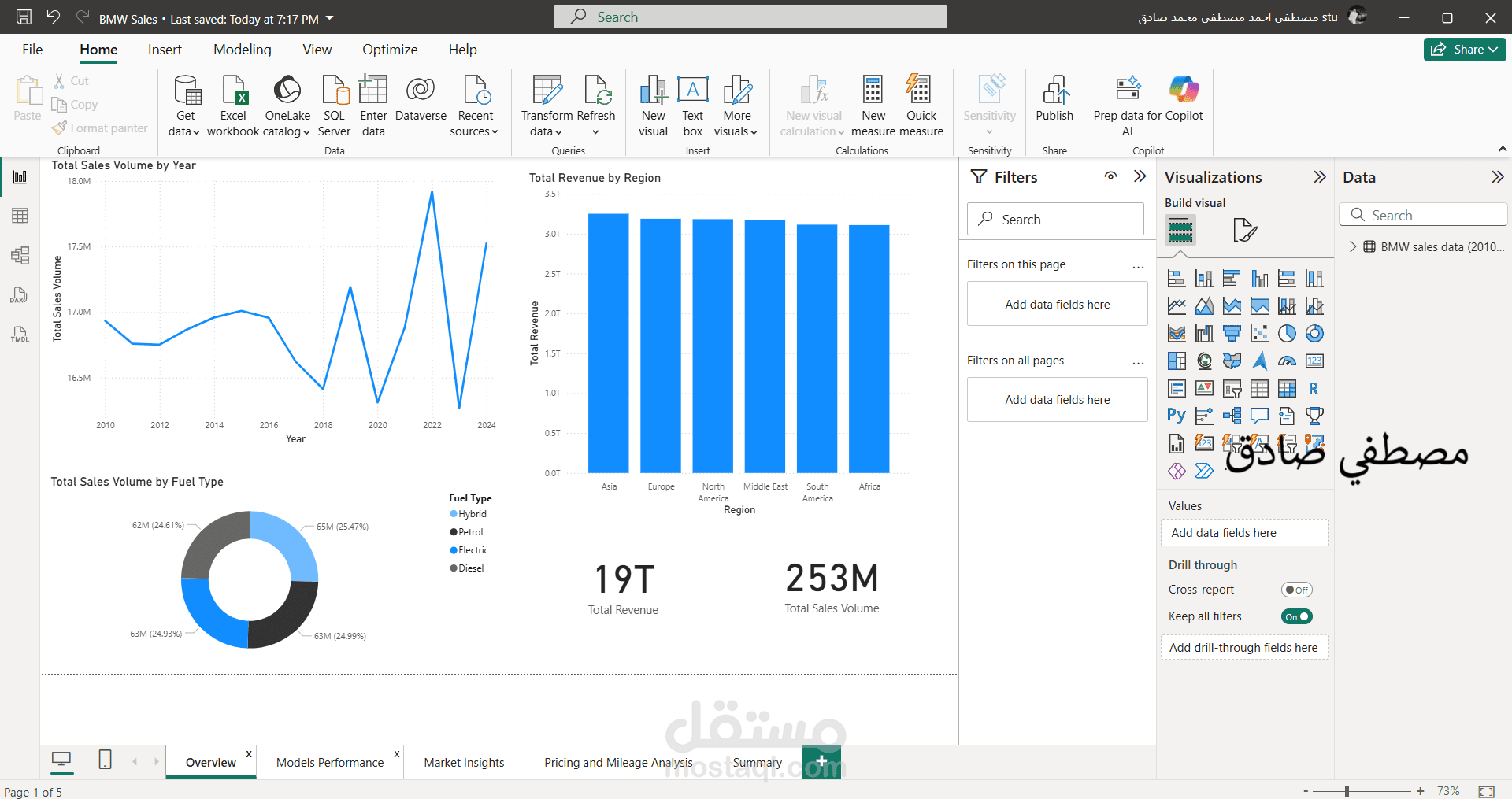
Task: Select the Stacked bar chart visual
Action: (x=1177, y=279)
